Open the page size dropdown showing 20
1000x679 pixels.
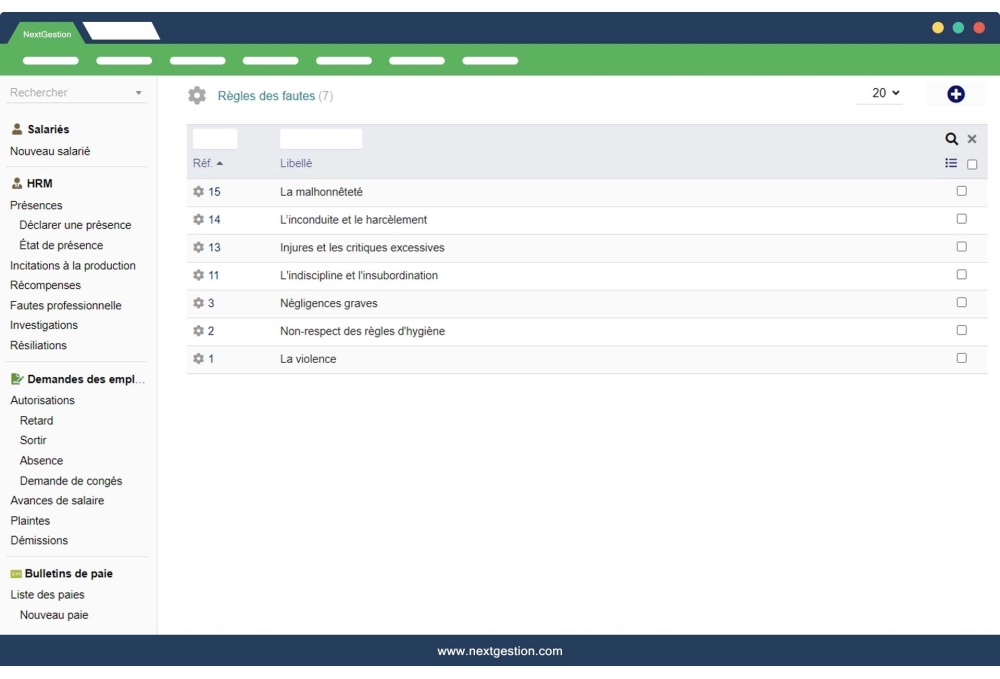click(878, 92)
